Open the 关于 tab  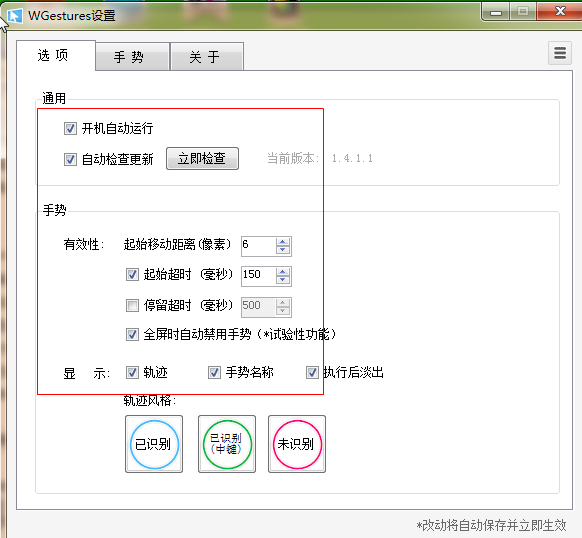click(207, 57)
